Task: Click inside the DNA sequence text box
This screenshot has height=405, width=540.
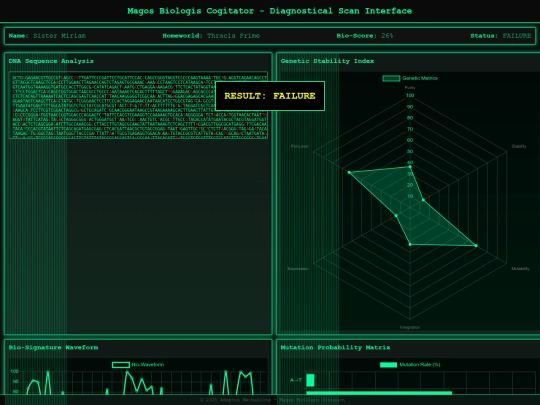Action: [138, 105]
